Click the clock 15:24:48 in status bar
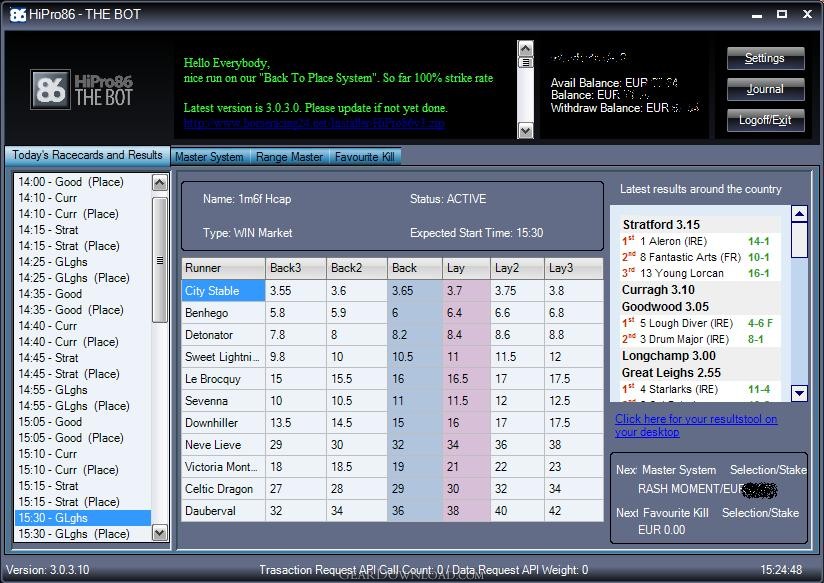 [x=781, y=570]
